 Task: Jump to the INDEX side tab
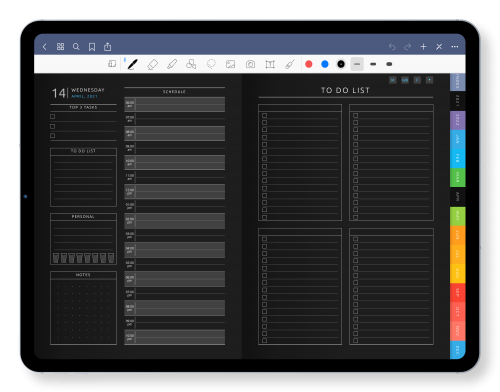tap(457, 82)
